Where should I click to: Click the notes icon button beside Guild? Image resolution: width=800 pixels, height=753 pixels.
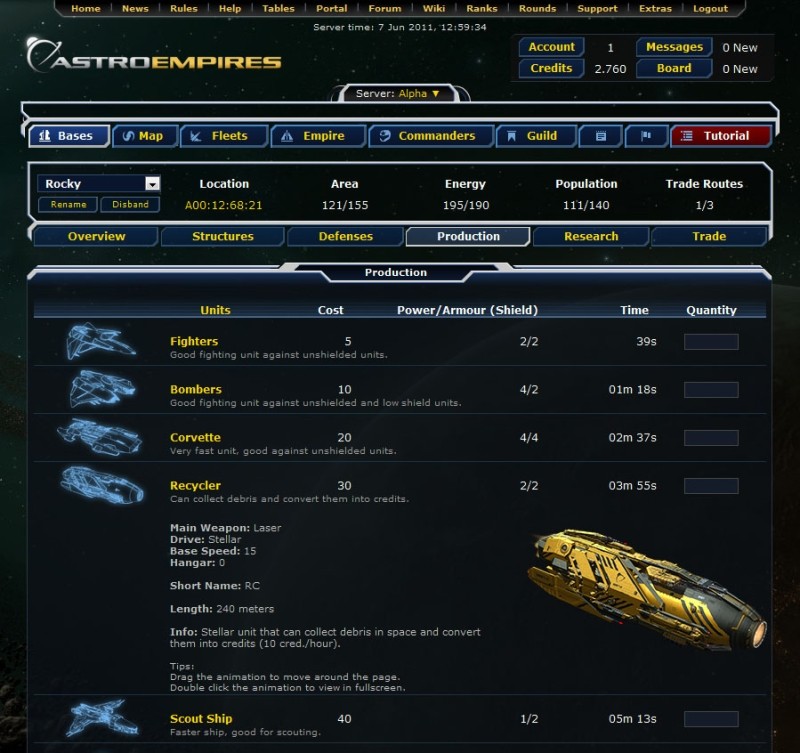[601, 136]
